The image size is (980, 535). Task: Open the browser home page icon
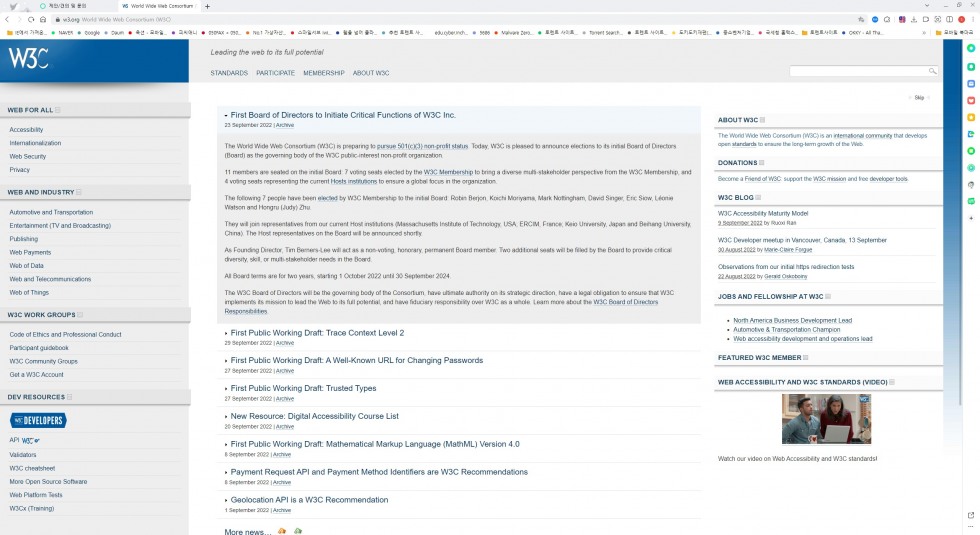click(42, 19)
